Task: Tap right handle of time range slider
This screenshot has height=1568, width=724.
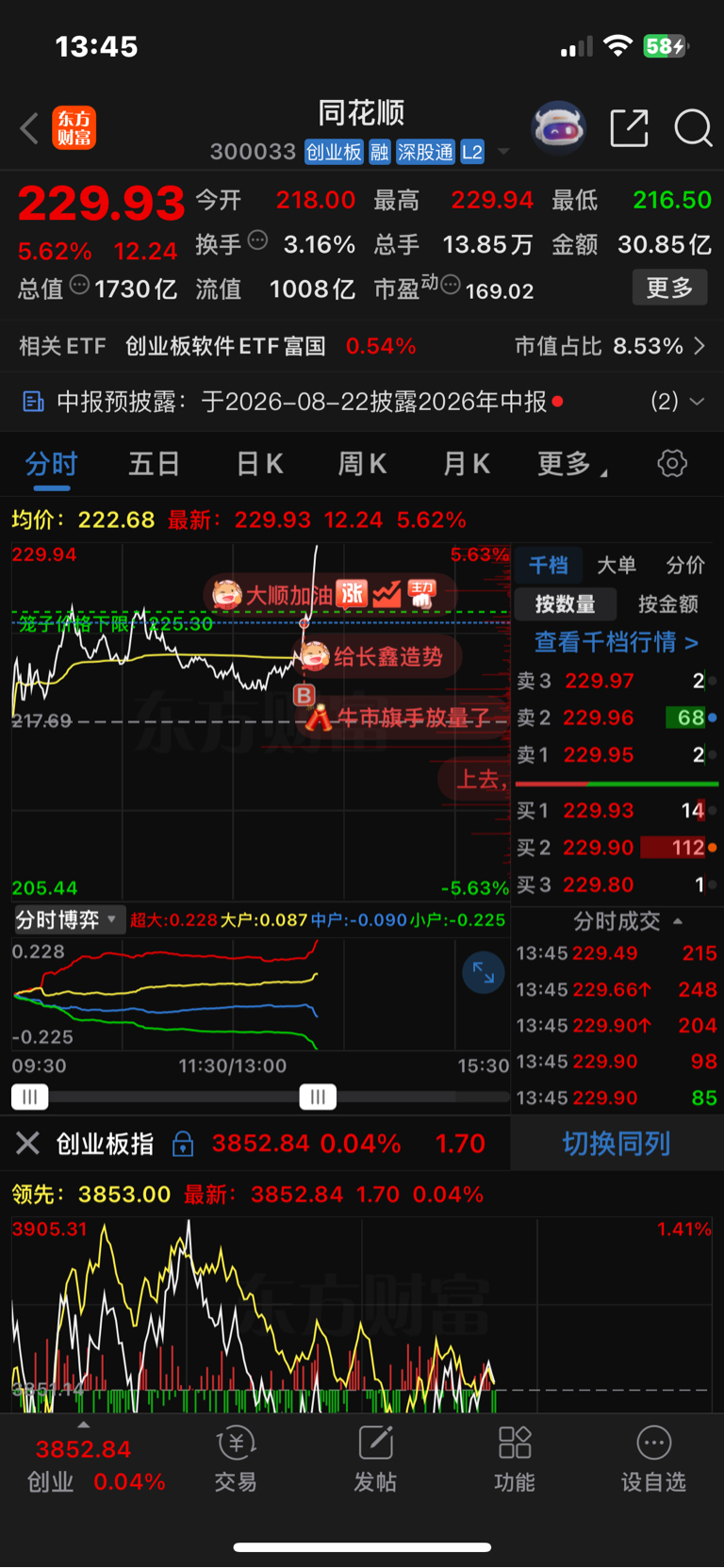Action: pyautogui.click(x=318, y=1097)
